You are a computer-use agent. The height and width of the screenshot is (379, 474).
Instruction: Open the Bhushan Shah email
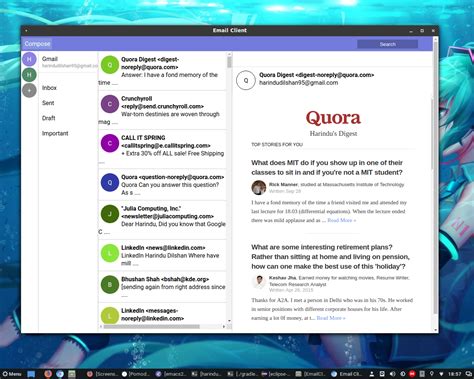click(x=162, y=287)
